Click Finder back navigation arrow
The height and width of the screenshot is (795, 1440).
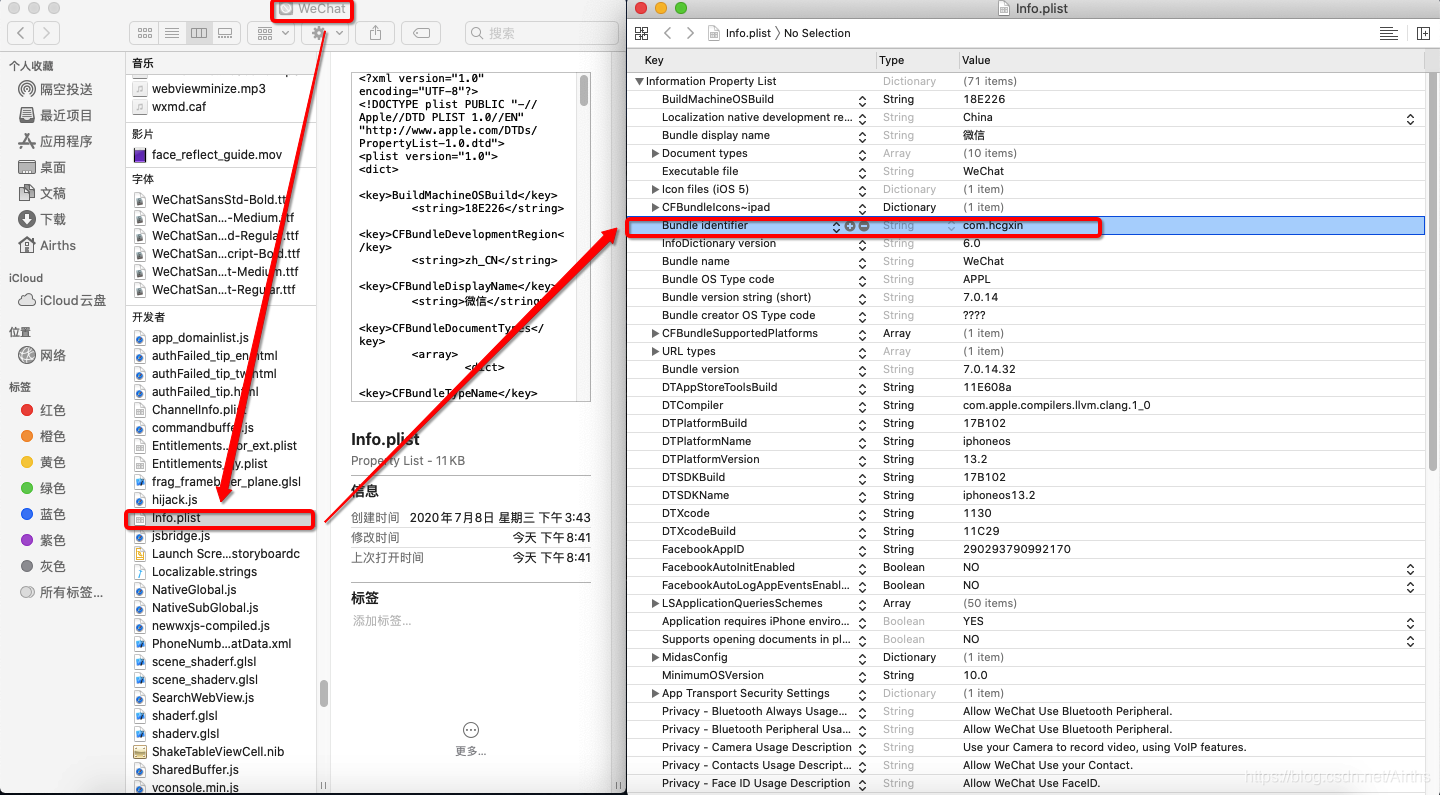[x=21, y=33]
